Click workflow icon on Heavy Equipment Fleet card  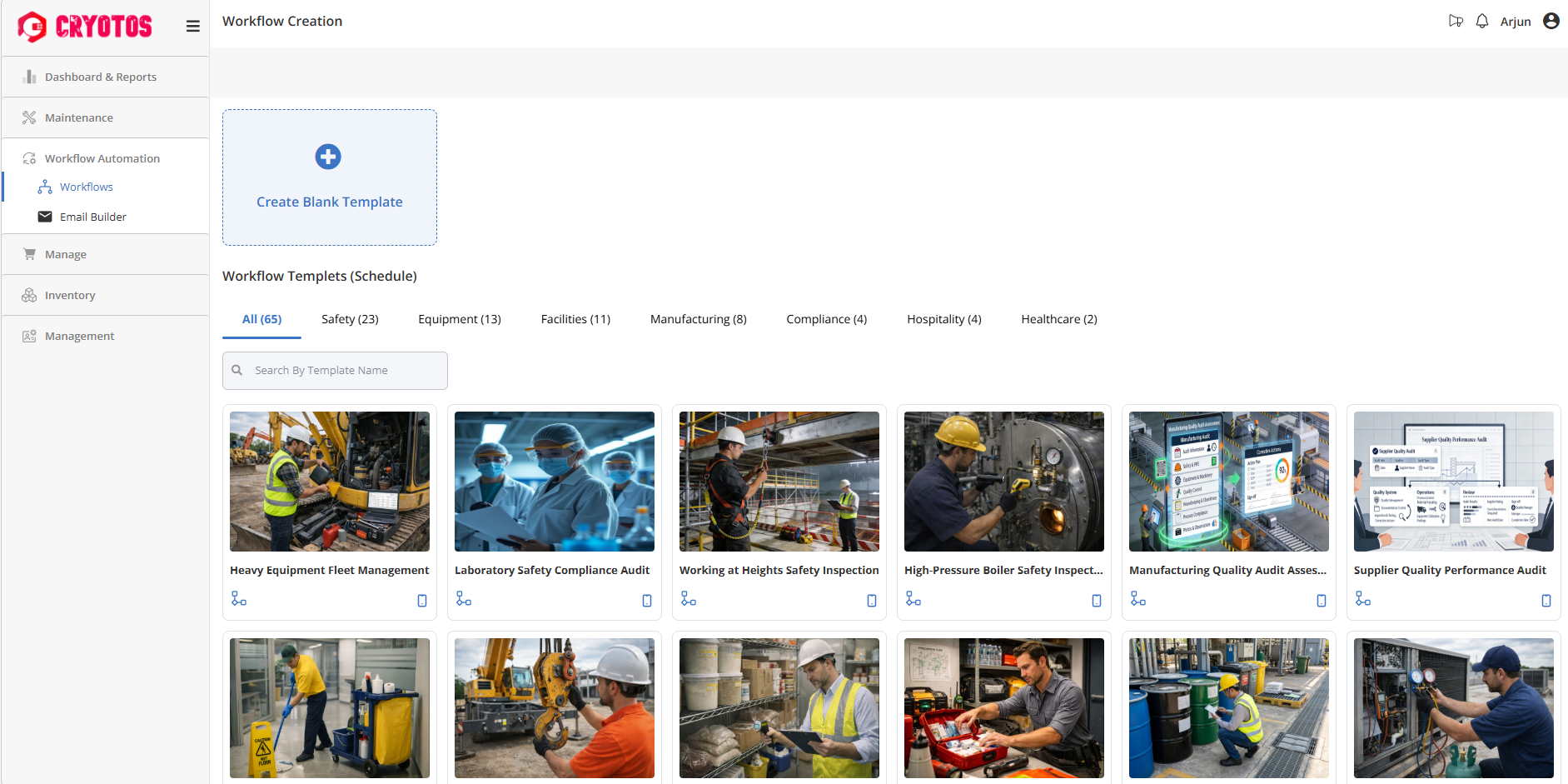(239, 599)
